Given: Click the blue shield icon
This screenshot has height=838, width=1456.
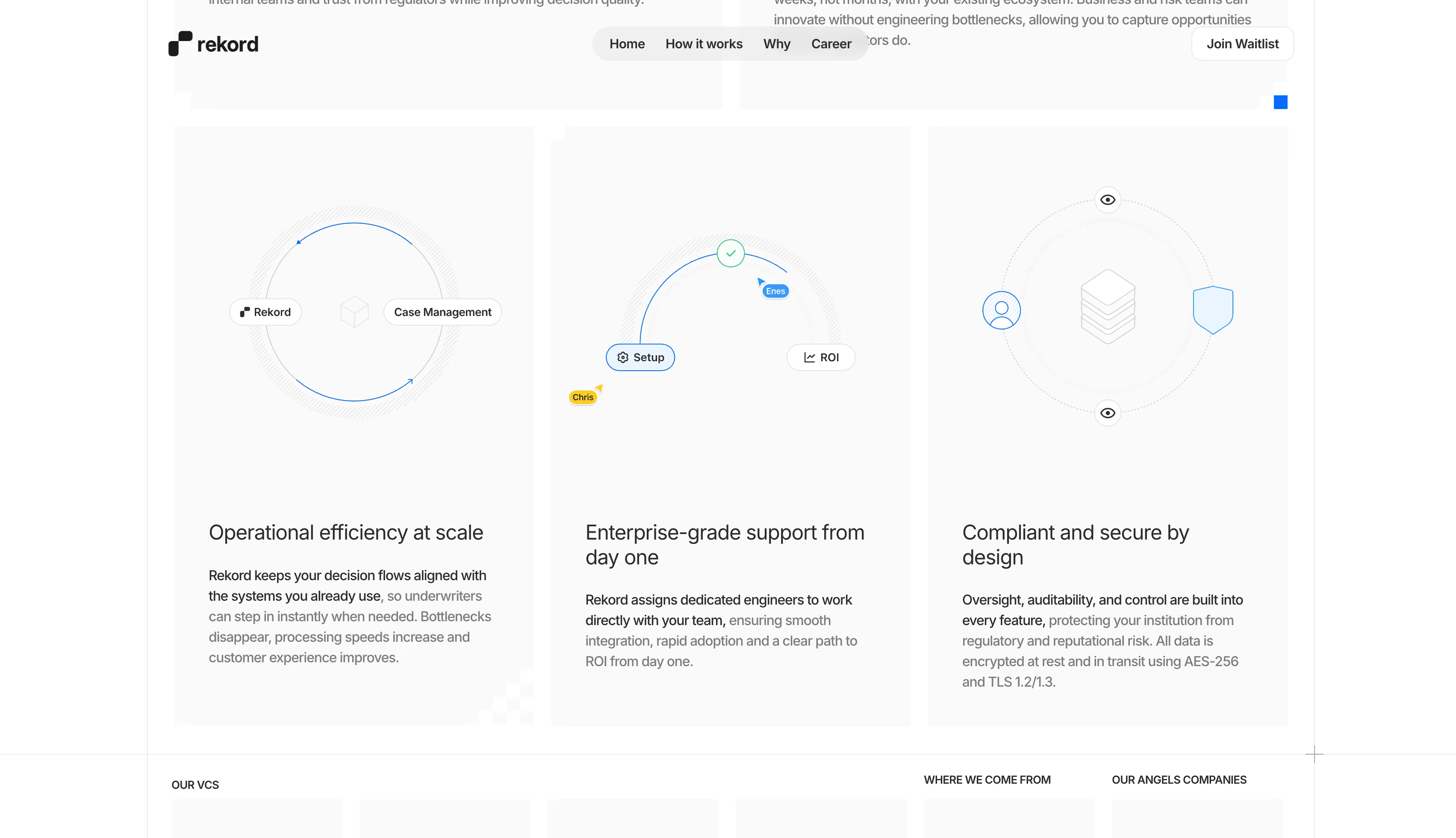Looking at the screenshot, I should (1213, 310).
